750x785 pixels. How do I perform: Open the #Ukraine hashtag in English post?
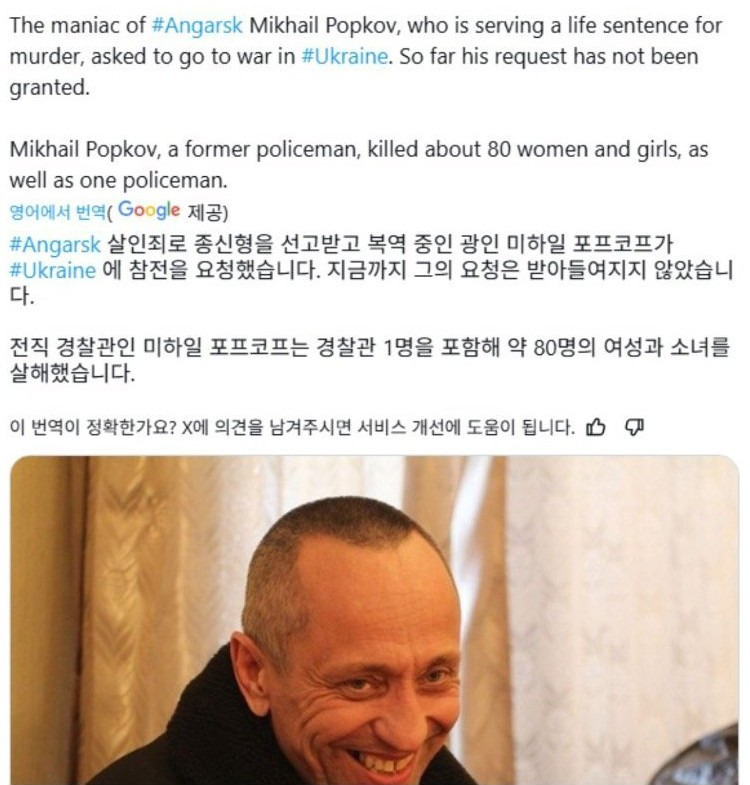point(344,57)
